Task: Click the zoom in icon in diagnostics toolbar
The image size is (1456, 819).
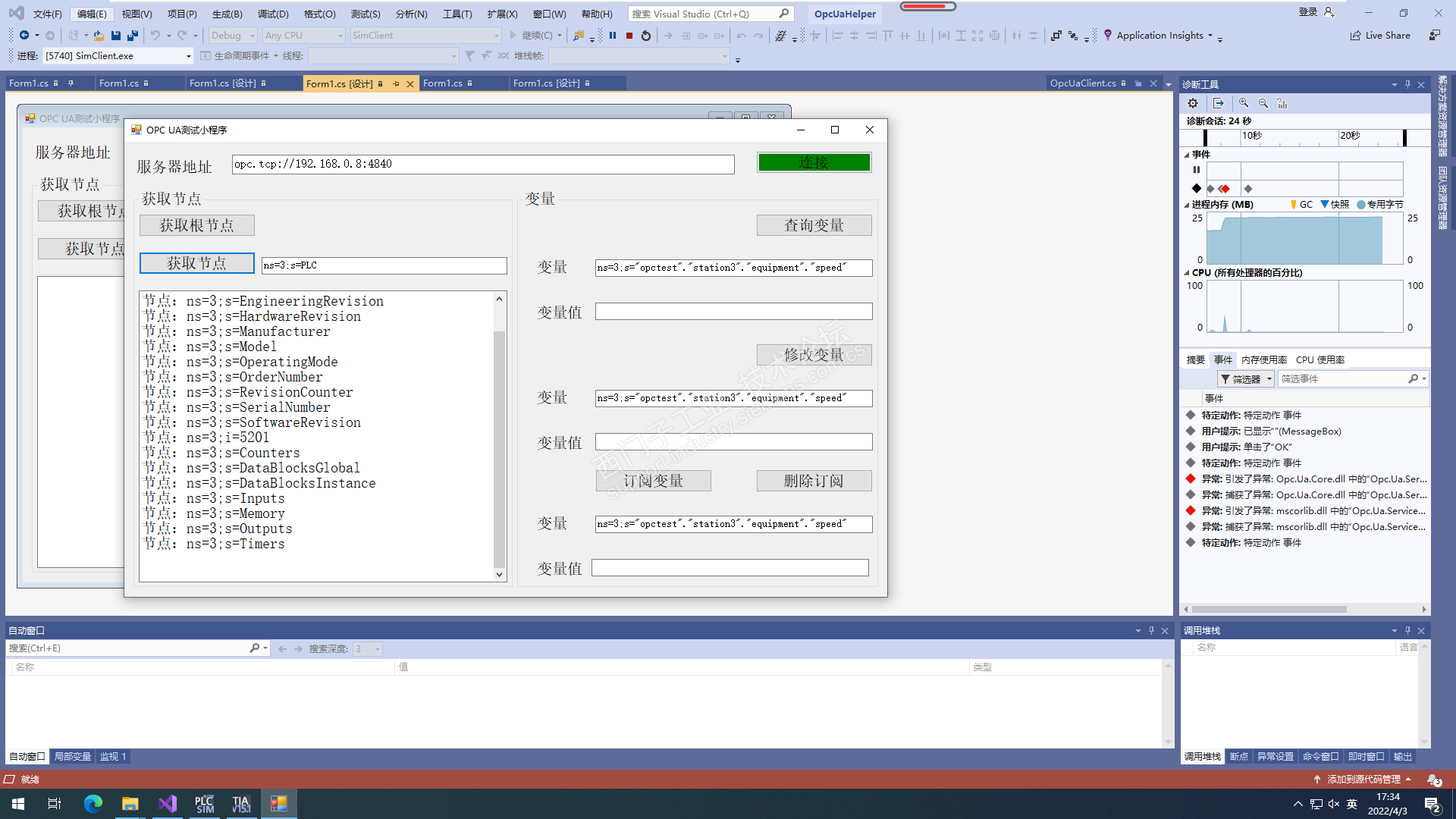Action: (x=1244, y=103)
